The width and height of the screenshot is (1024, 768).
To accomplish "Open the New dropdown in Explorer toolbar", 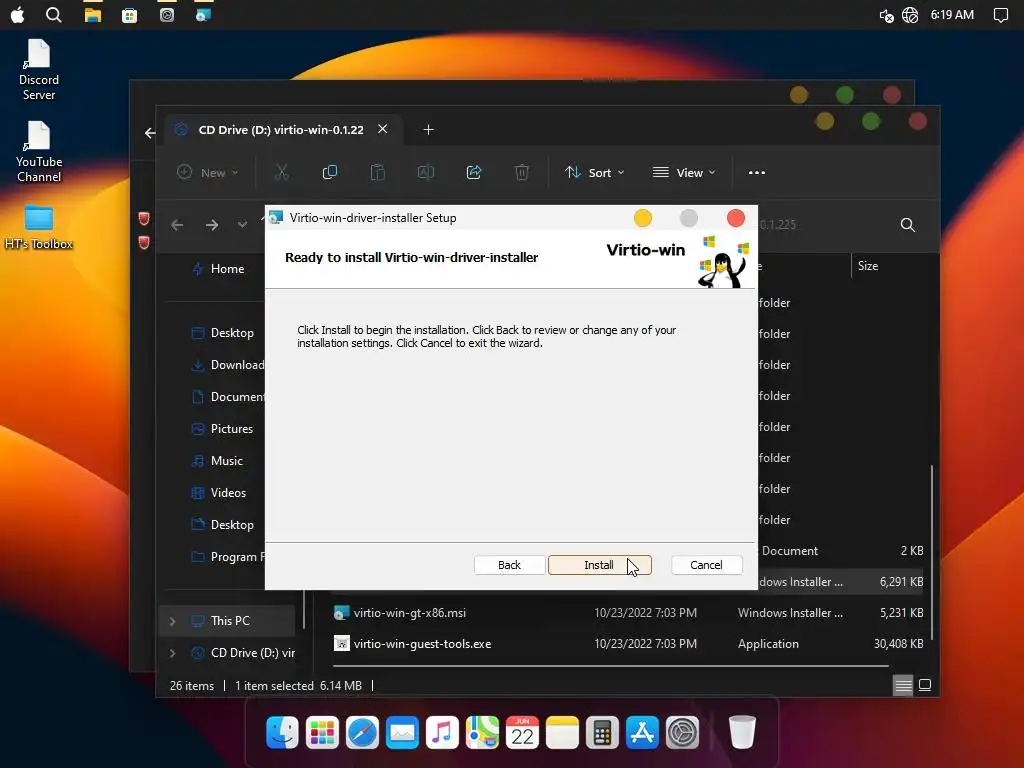I will point(208,172).
